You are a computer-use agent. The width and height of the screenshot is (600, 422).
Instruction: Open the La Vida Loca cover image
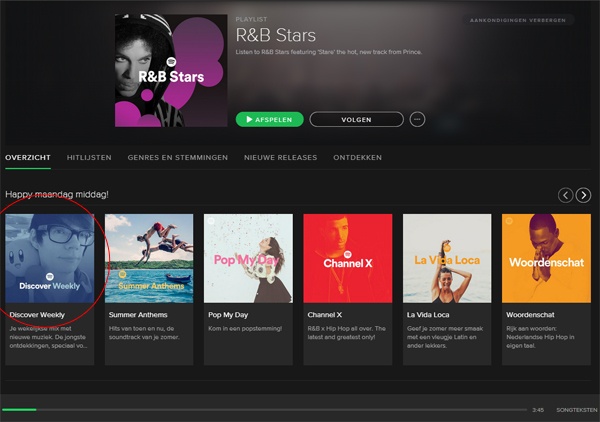click(x=447, y=258)
